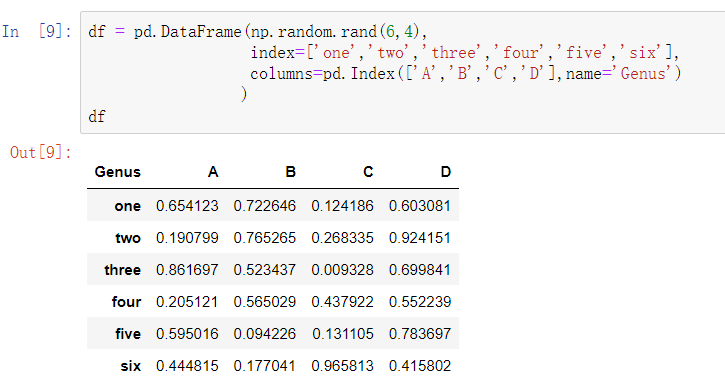Image resolution: width=725 pixels, height=379 pixels.
Task: Click the 'three' string in the index list
Action: tap(453, 53)
